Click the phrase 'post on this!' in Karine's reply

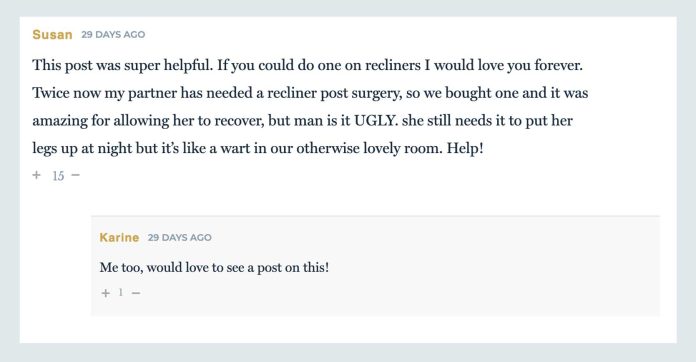point(293,268)
